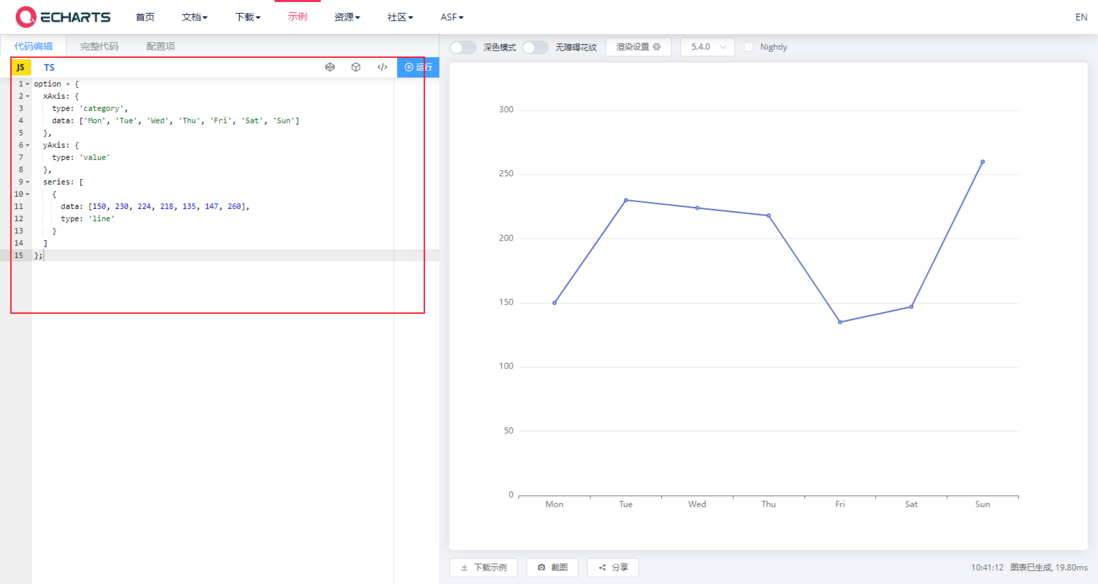Click the gear icon inside 渲染设置
Screen dimensions: 1098x584
click(657, 47)
